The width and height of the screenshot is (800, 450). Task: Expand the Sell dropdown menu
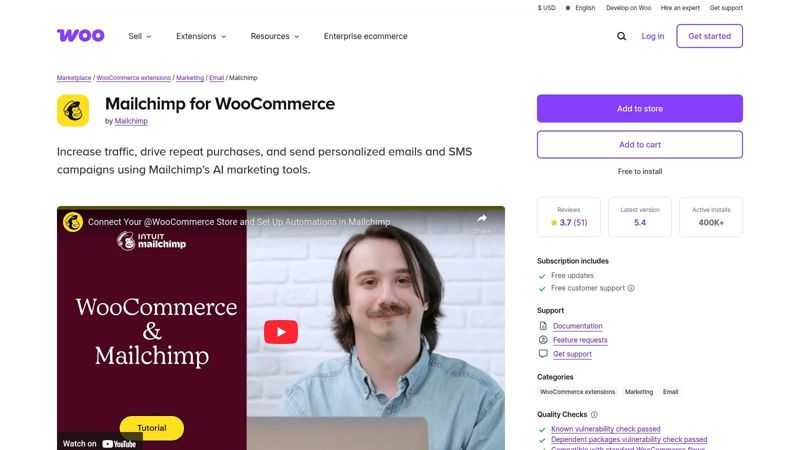(x=140, y=36)
